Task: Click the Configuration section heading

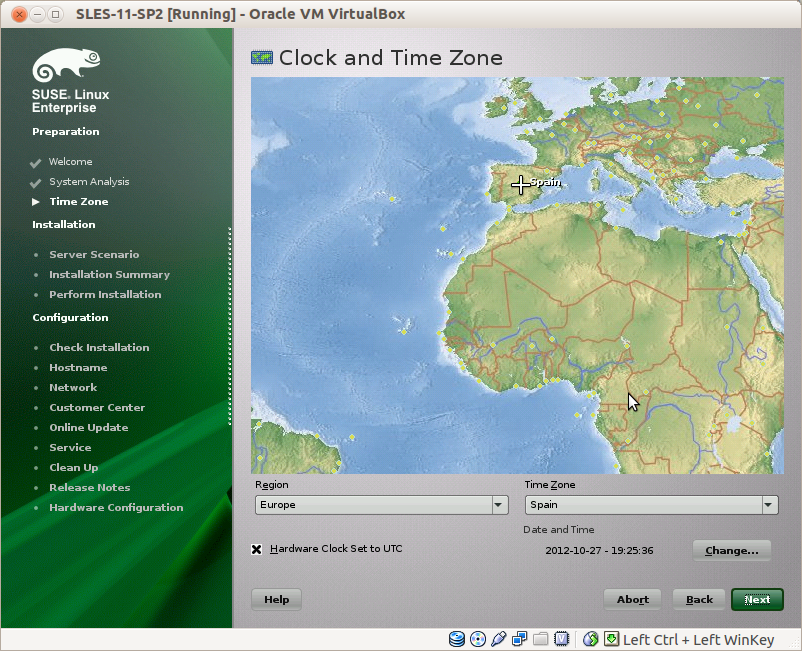Action: coord(70,317)
